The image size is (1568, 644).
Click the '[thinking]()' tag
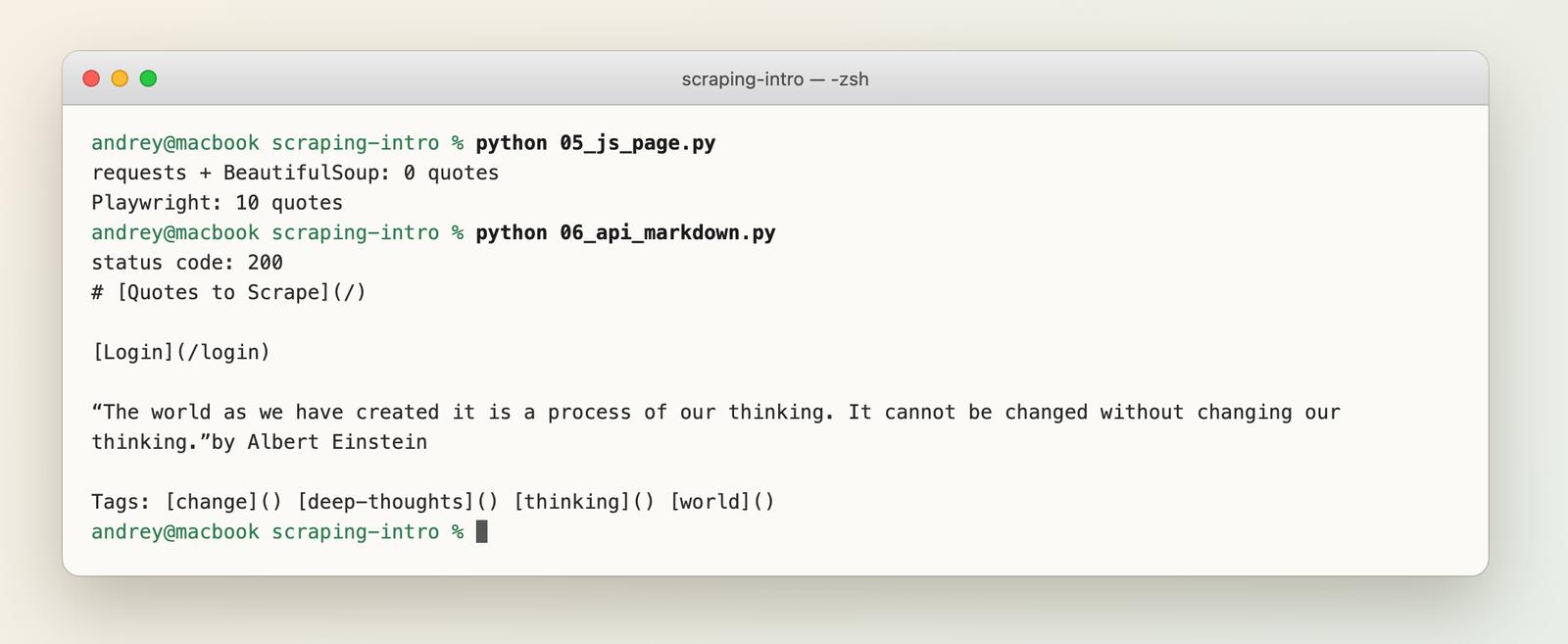(x=584, y=502)
